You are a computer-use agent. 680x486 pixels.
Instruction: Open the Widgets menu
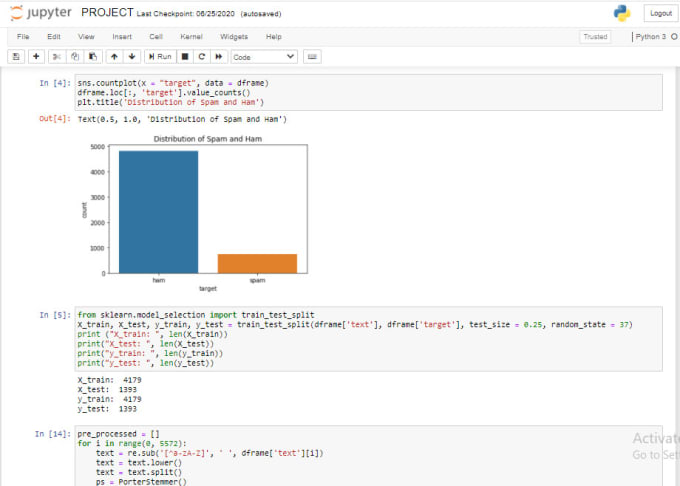(234, 37)
